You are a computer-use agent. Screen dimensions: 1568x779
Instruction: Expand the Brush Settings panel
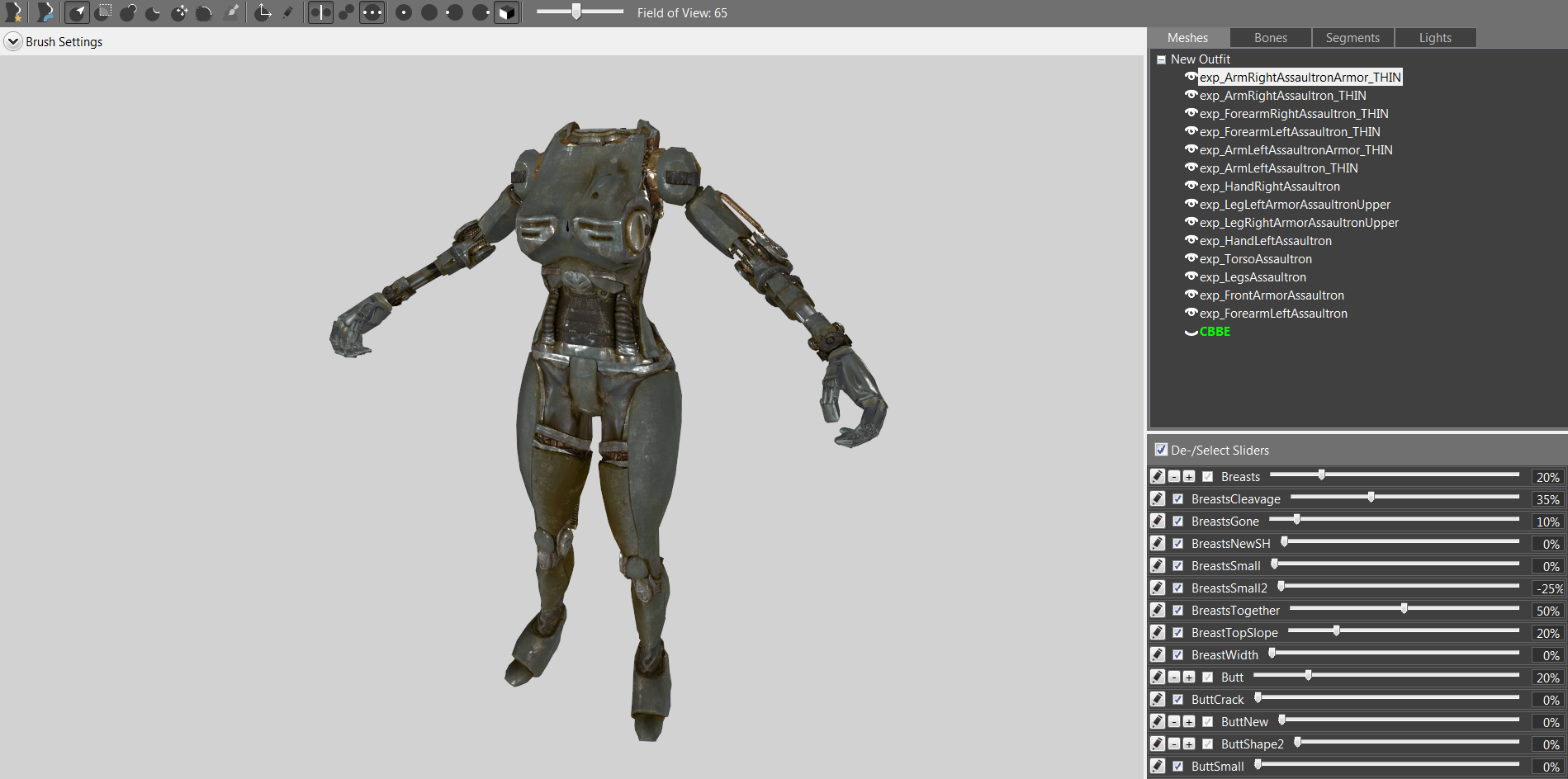13,41
